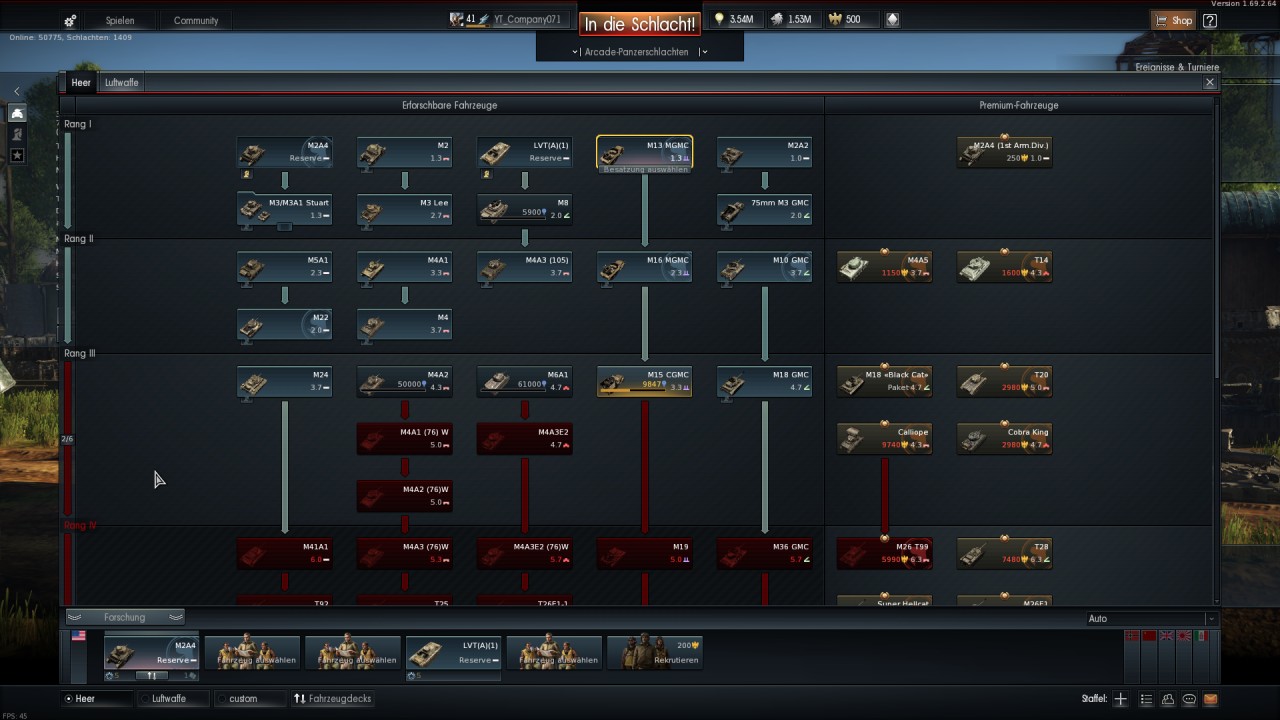This screenshot has height=720, width=1280.
Task: Open Fahrzeugdecks presets
Action: 333,699
